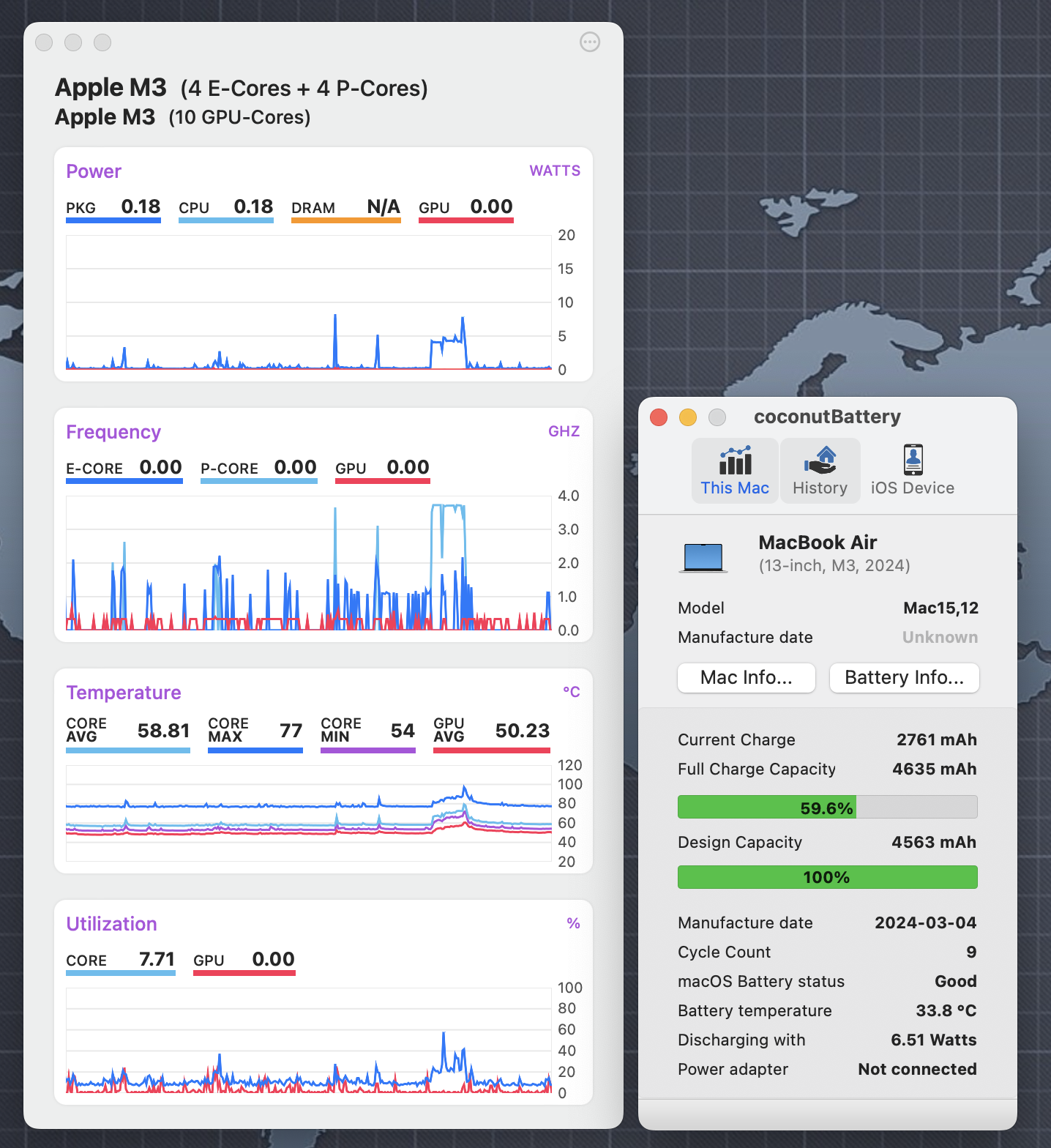The width and height of the screenshot is (1051, 1148).
Task: Click the Frequency history graph
Action: pos(309,563)
